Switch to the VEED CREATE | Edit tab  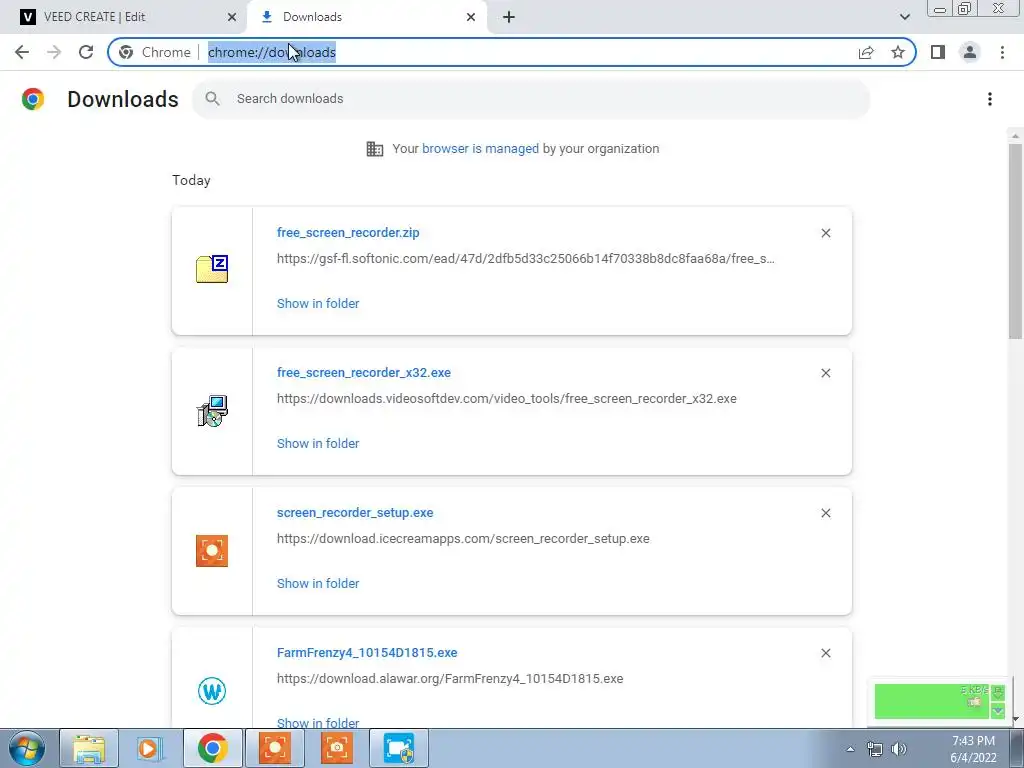123,17
